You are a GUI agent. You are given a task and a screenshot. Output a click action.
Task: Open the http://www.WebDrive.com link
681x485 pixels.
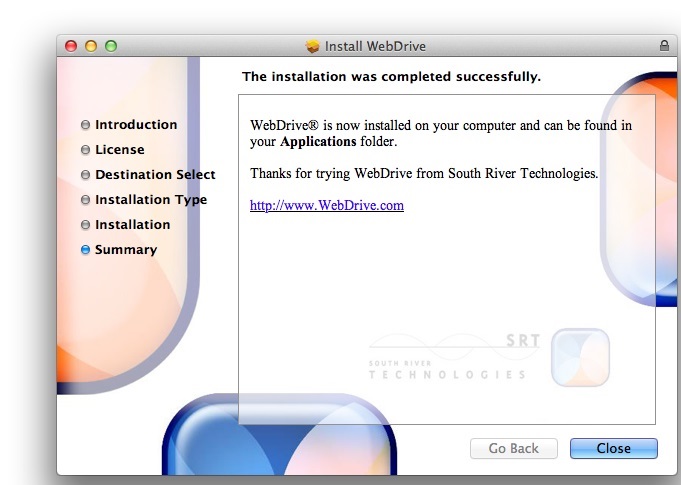point(327,205)
